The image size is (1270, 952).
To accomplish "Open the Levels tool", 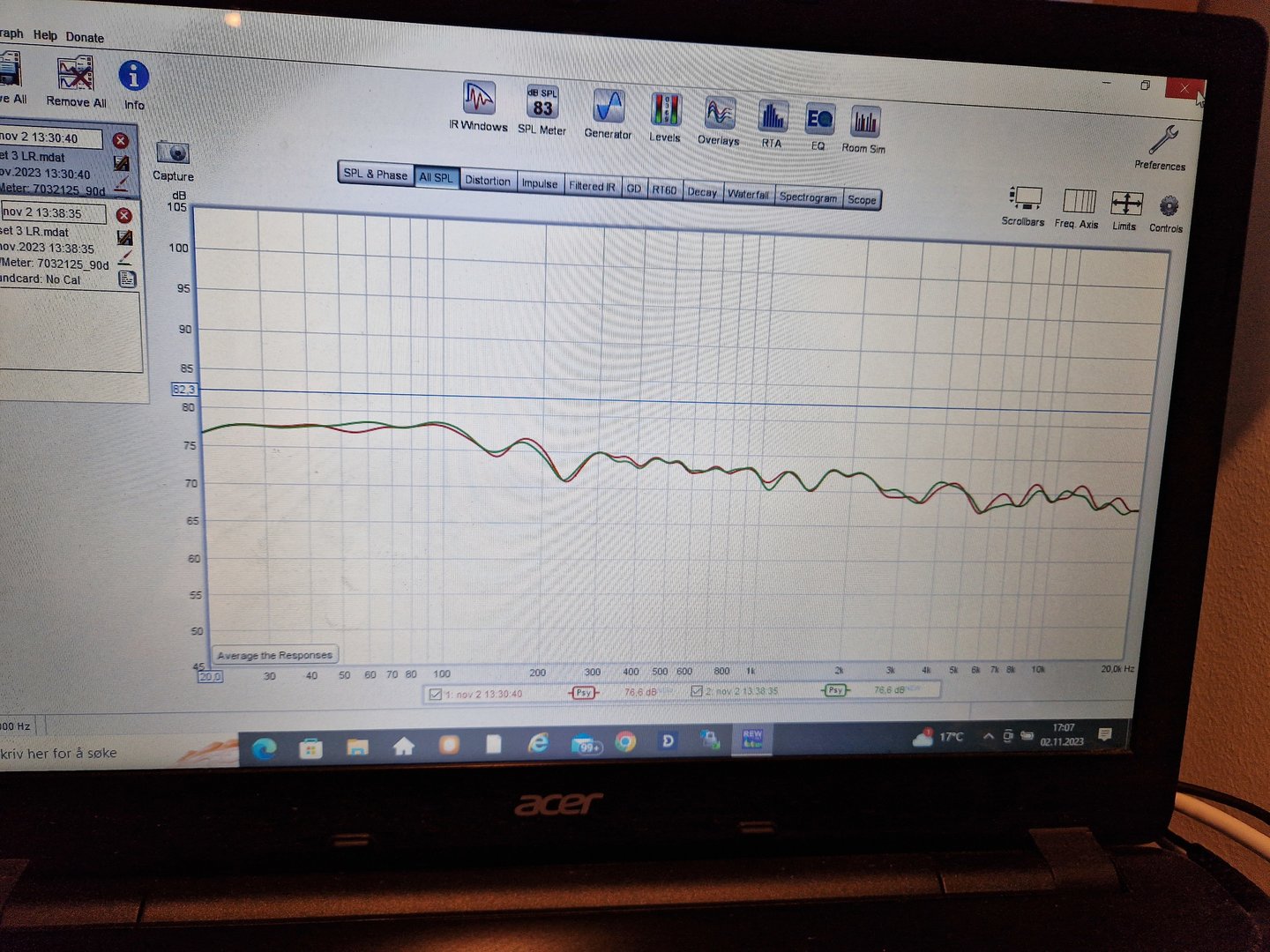I will 665,117.
